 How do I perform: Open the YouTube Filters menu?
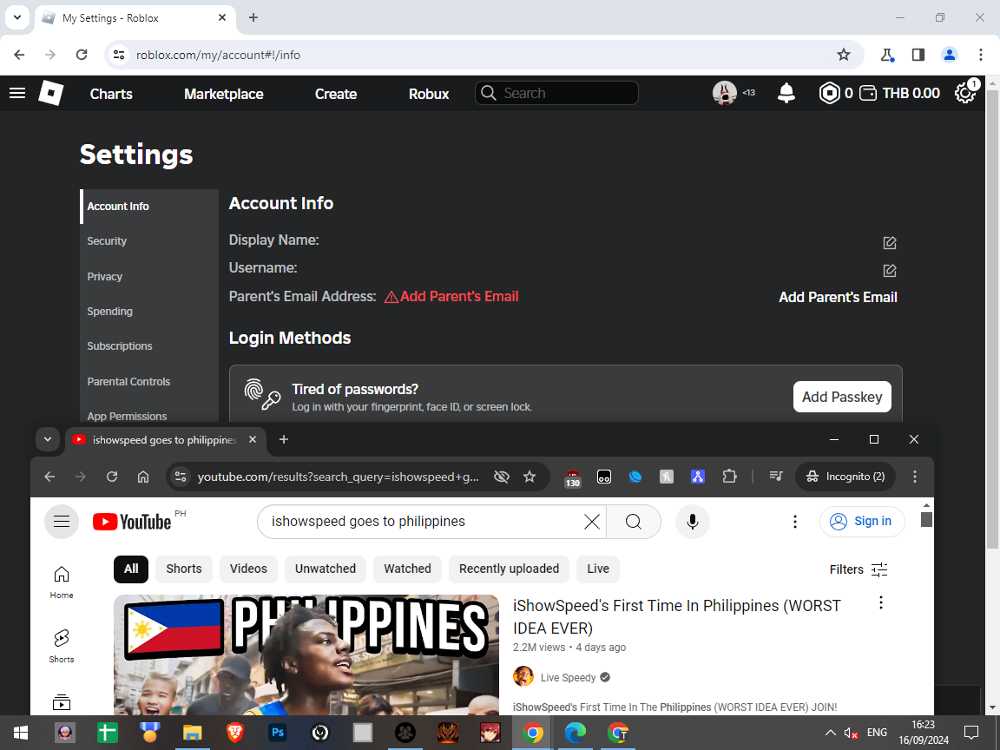pos(858,569)
